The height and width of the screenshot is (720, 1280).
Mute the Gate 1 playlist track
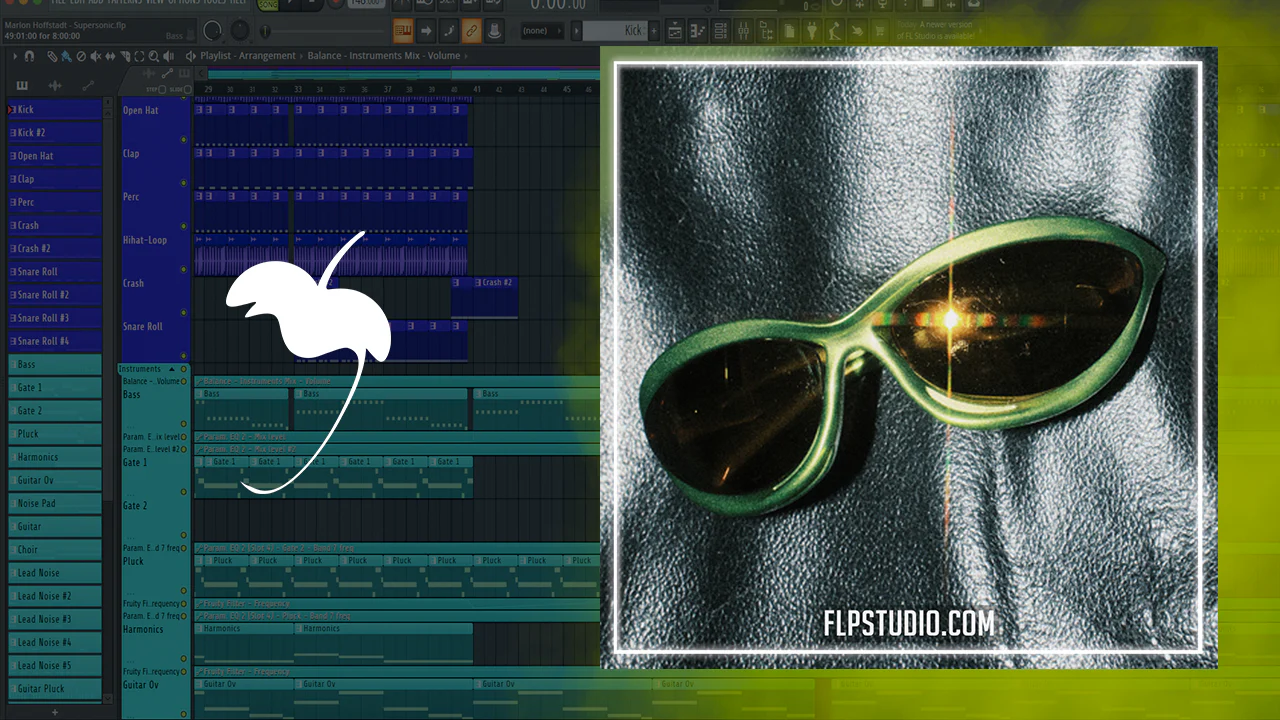(184, 491)
